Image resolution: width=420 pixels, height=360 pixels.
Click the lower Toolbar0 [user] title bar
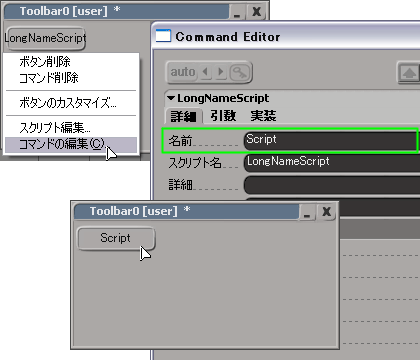point(186,212)
